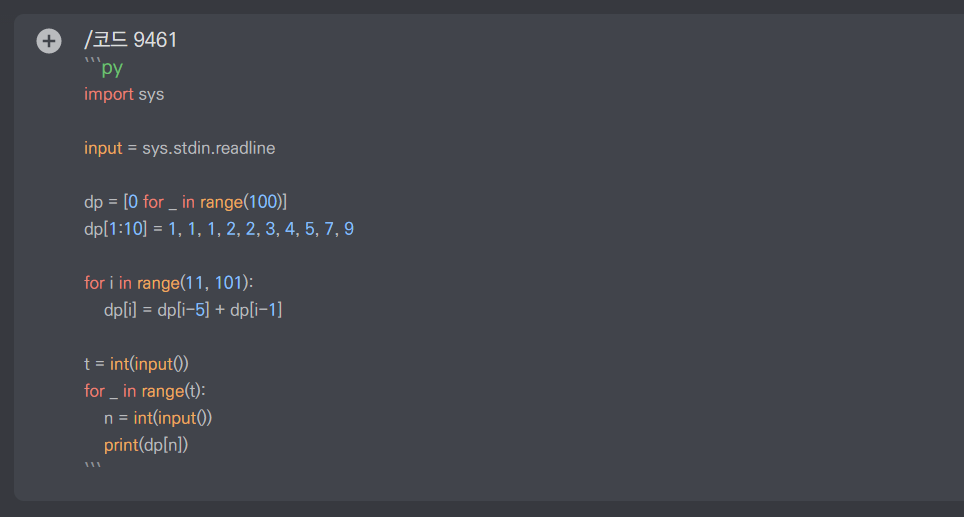Screen dimensions: 964x517
Task: Click the orange "import" keyword
Action: pos(108,94)
